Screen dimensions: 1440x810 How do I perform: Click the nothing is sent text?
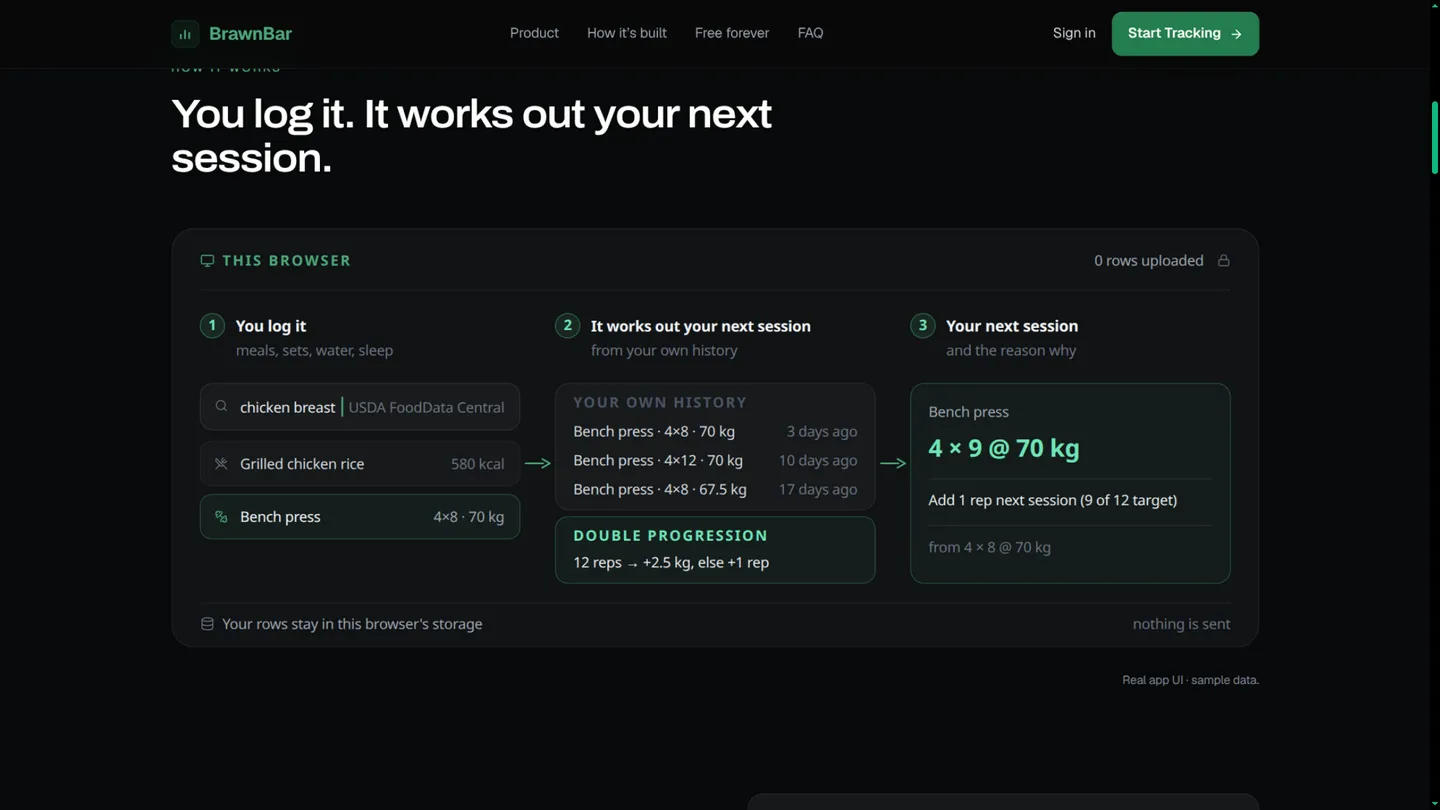[x=1181, y=624]
